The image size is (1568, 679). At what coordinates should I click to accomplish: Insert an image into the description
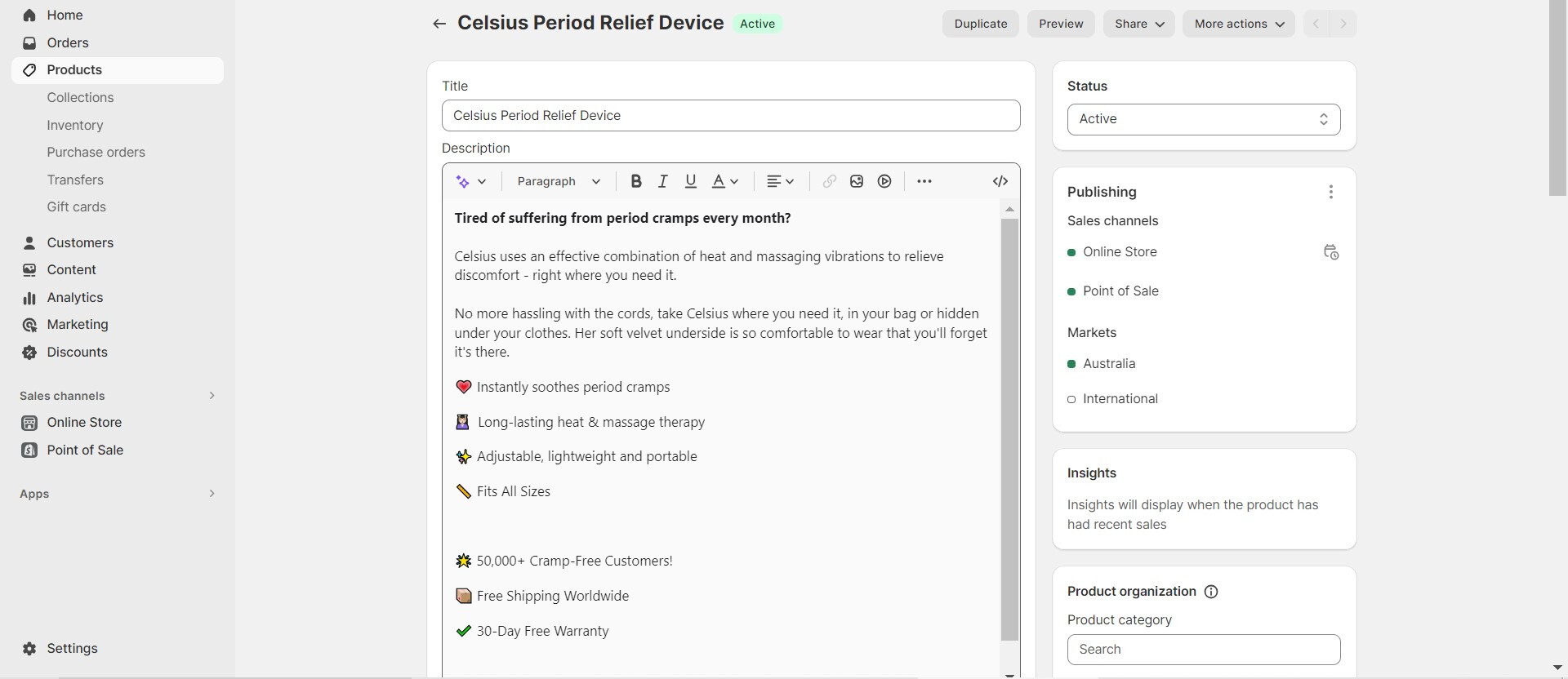coord(857,181)
